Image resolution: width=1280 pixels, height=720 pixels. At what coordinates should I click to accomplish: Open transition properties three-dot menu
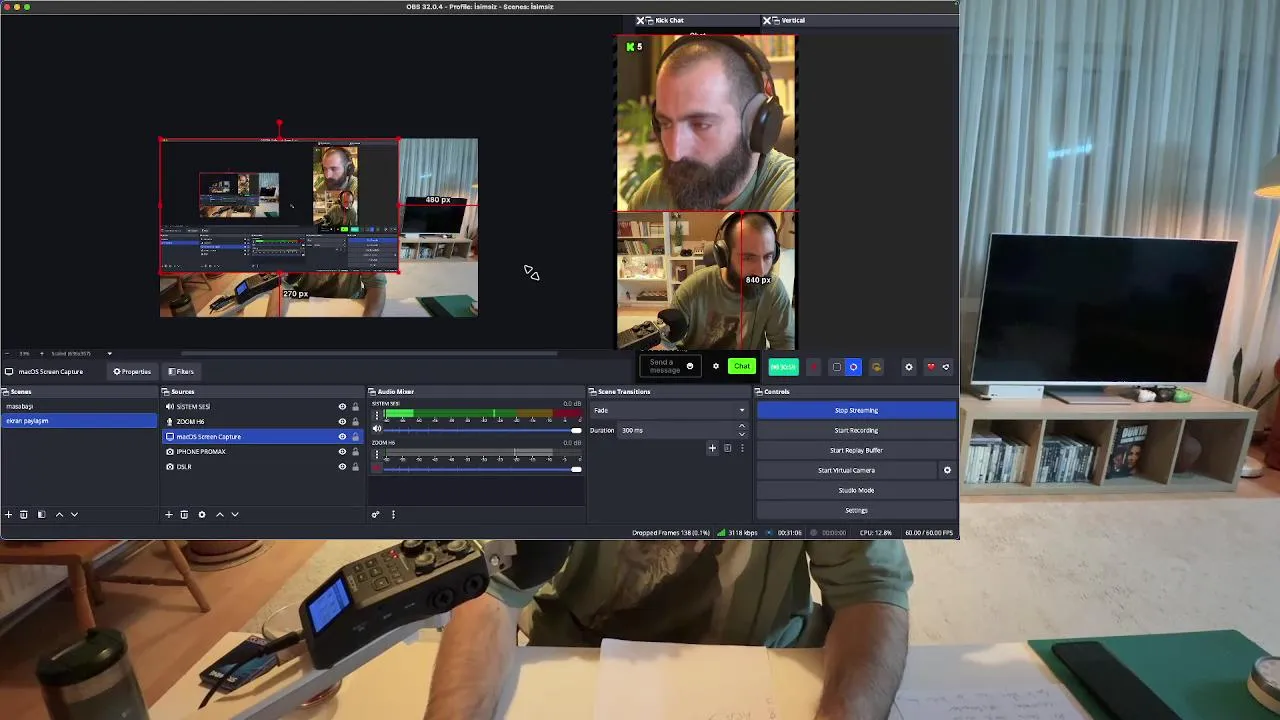(x=742, y=448)
